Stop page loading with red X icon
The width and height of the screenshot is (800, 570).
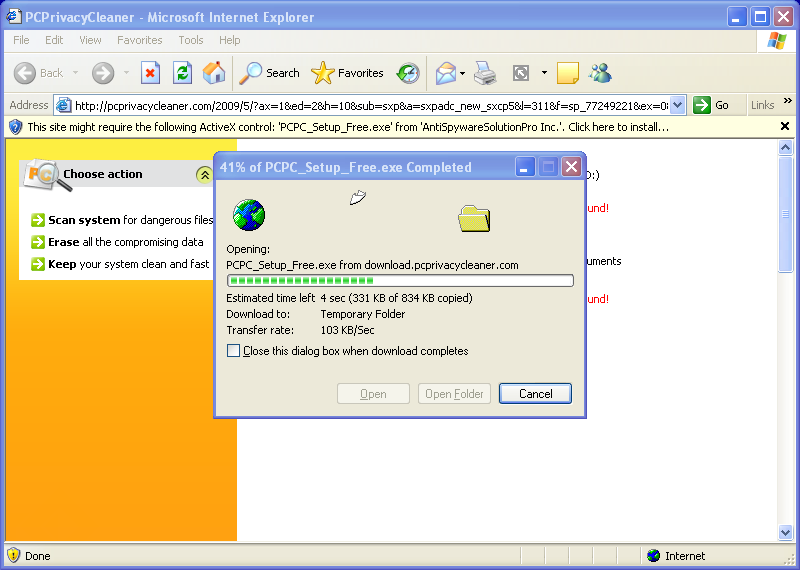pos(150,73)
